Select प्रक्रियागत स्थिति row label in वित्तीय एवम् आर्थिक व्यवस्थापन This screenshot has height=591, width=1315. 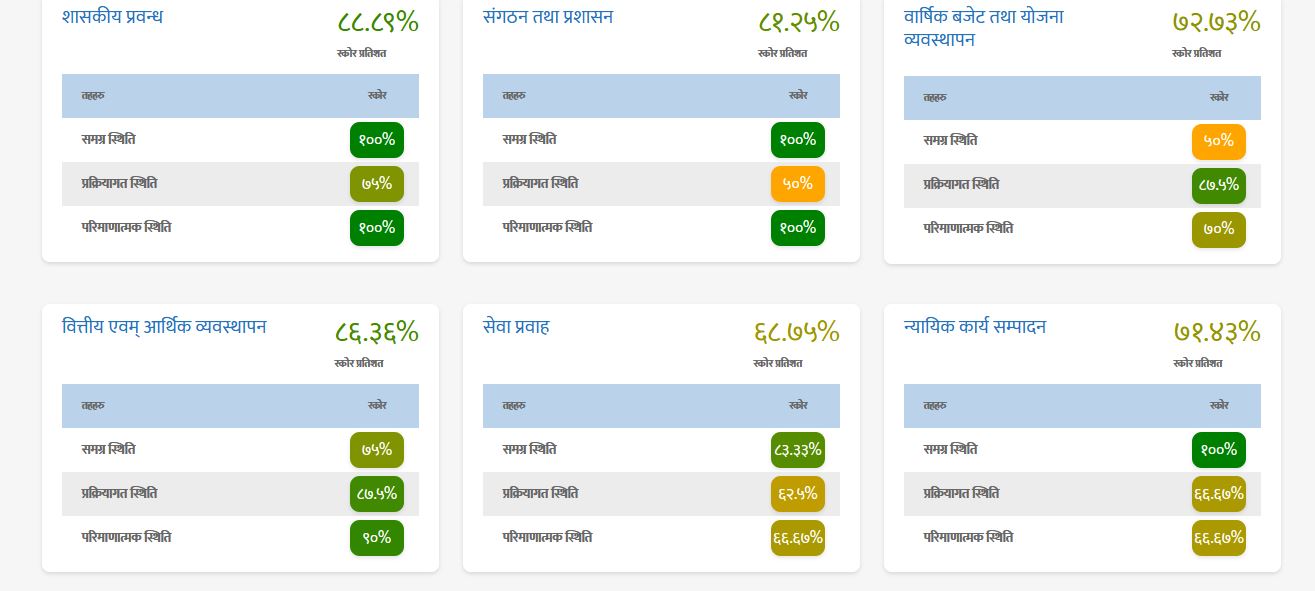(x=119, y=494)
